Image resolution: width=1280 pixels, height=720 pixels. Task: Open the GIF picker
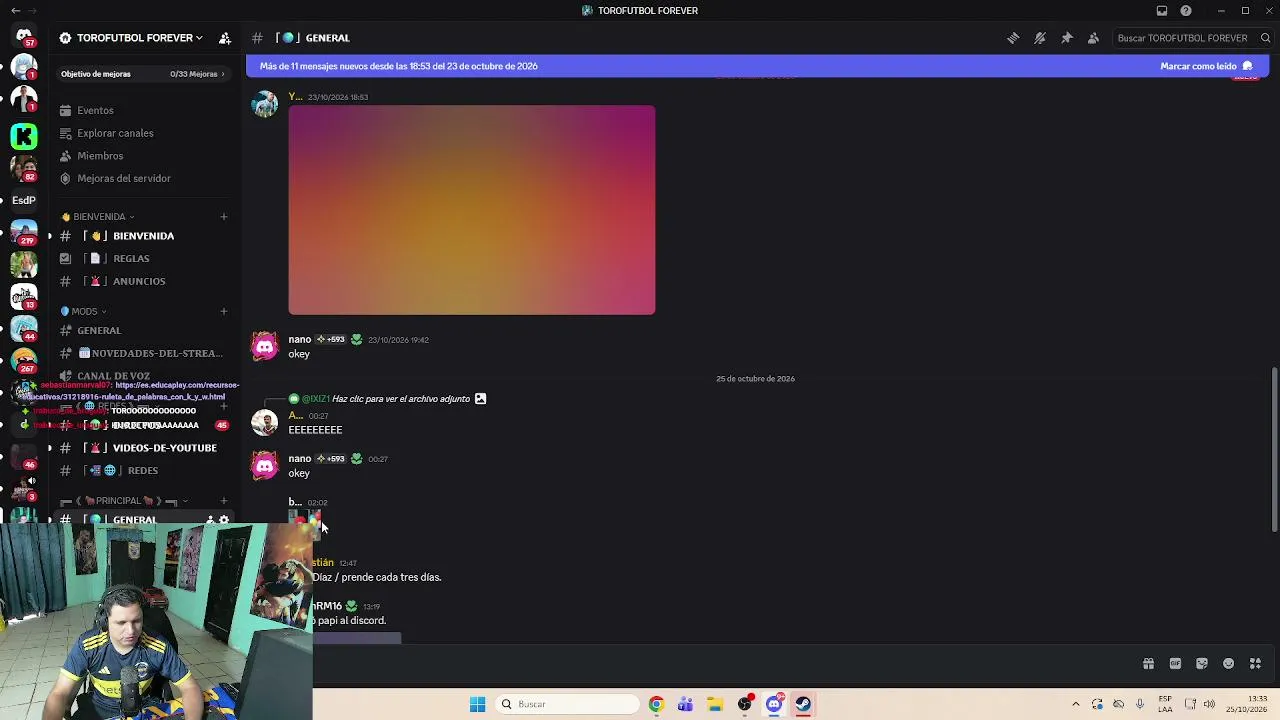pos(1175,663)
